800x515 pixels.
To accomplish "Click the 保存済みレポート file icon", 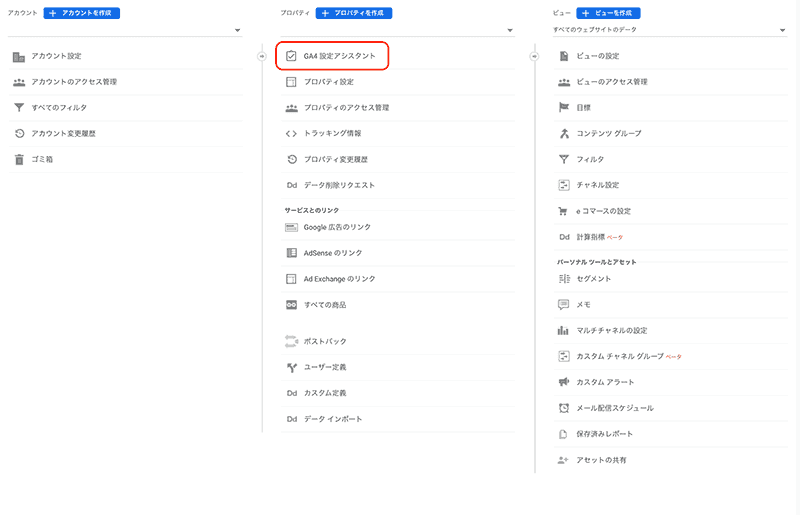I will click(563, 434).
